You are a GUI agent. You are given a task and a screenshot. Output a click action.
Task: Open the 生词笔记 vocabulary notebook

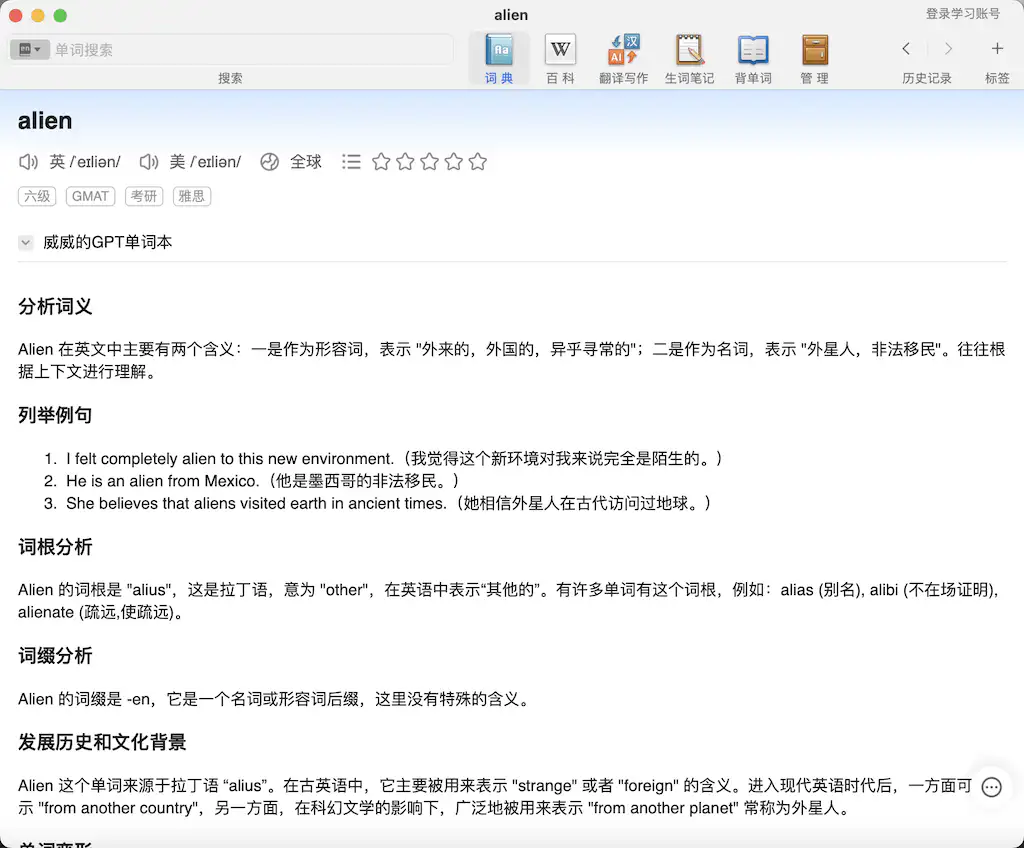coord(689,57)
